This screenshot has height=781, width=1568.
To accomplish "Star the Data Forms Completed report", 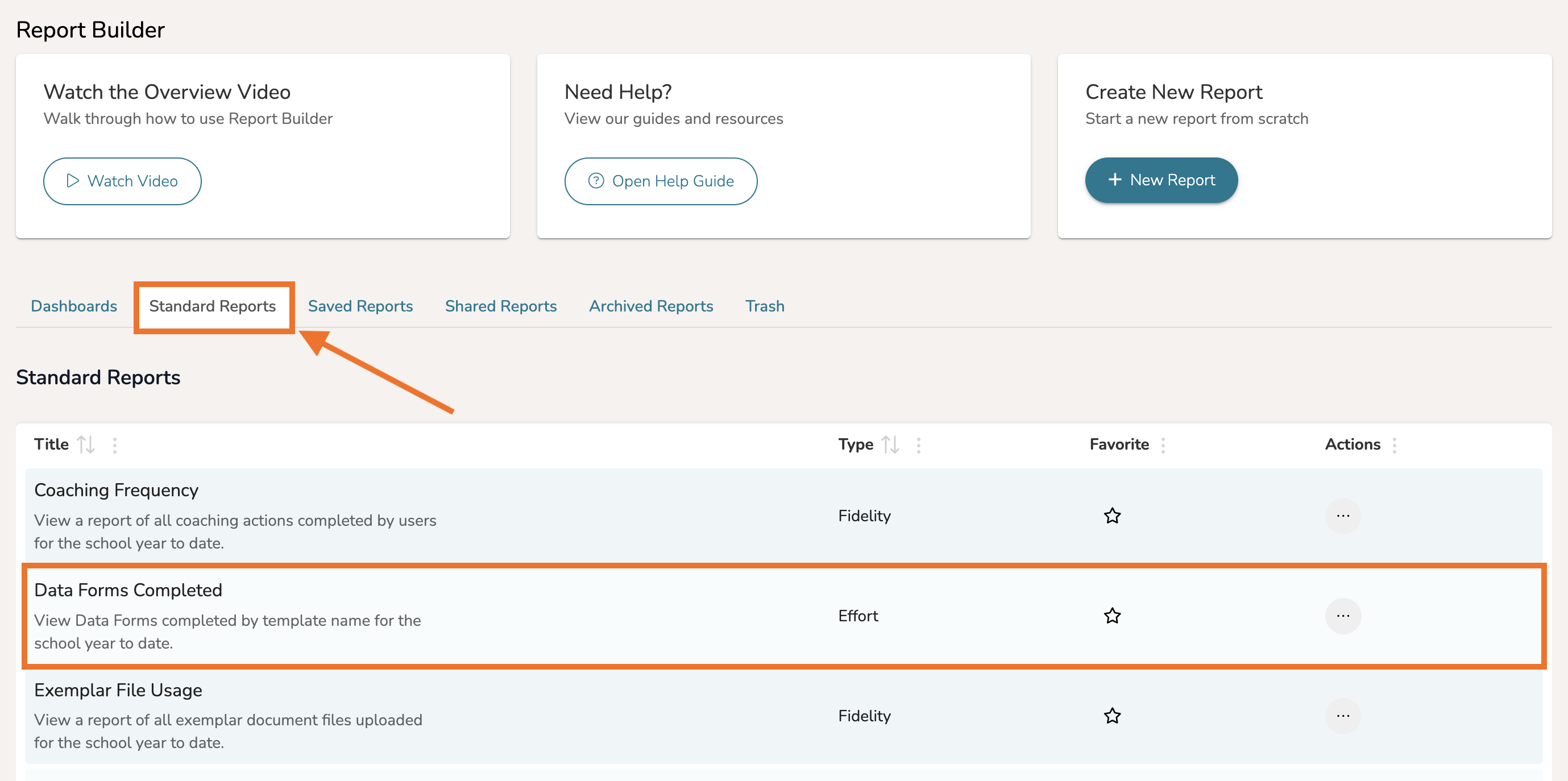I will point(1111,616).
